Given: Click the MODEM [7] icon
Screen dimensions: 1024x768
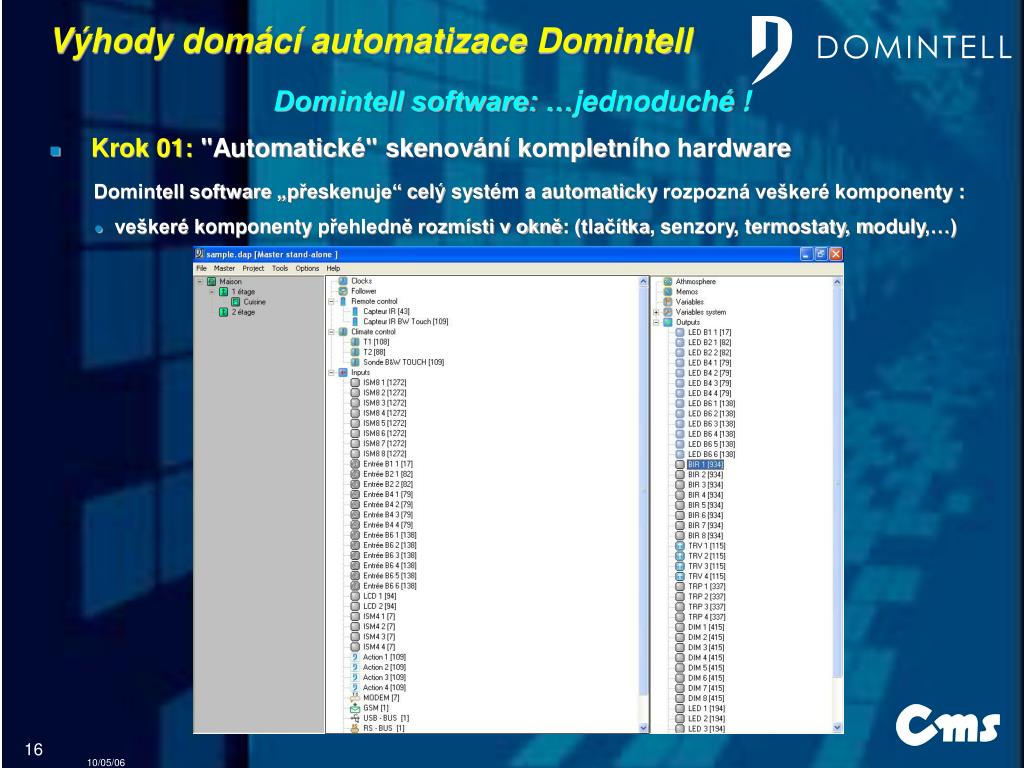Looking at the screenshot, I should (355, 698).
